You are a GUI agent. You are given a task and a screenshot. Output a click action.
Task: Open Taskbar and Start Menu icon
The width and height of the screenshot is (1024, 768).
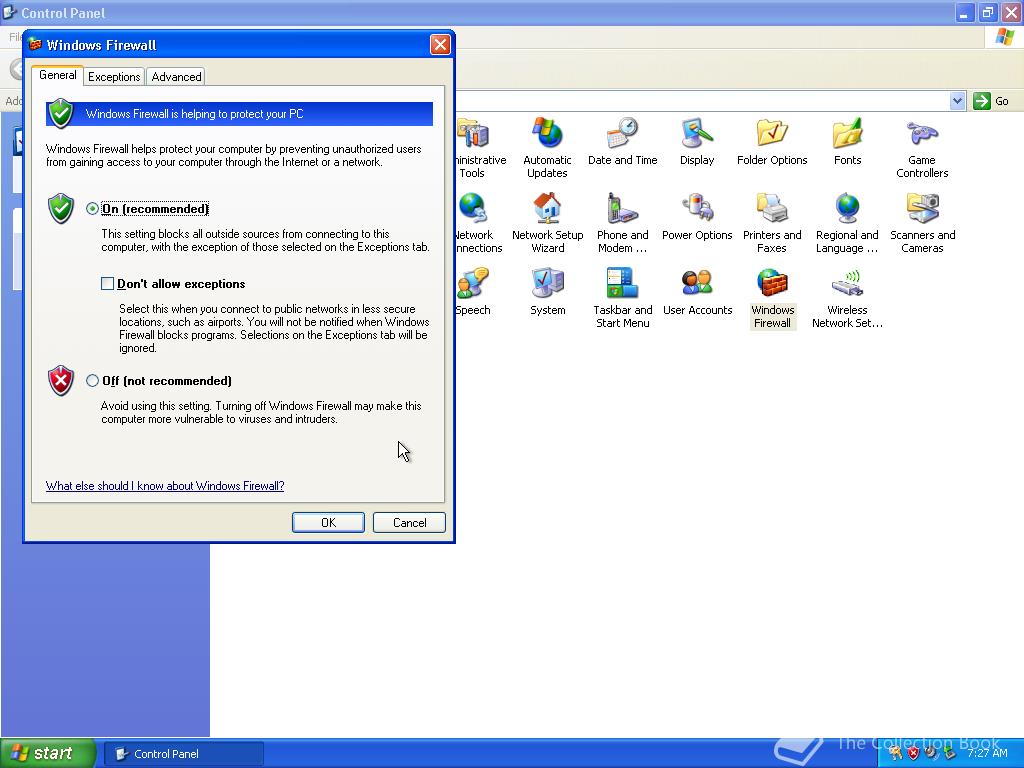click(x=622, y=298)
